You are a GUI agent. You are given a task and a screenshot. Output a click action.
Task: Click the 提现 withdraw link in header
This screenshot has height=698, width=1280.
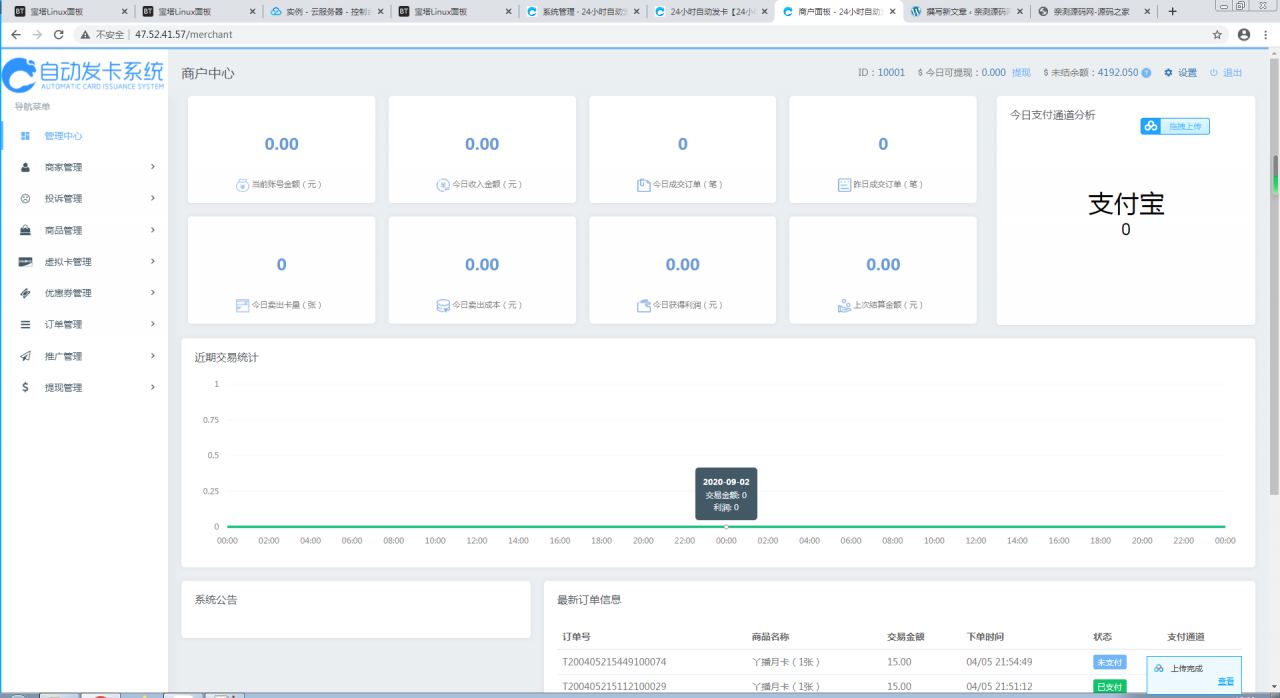coord(1021,73)
